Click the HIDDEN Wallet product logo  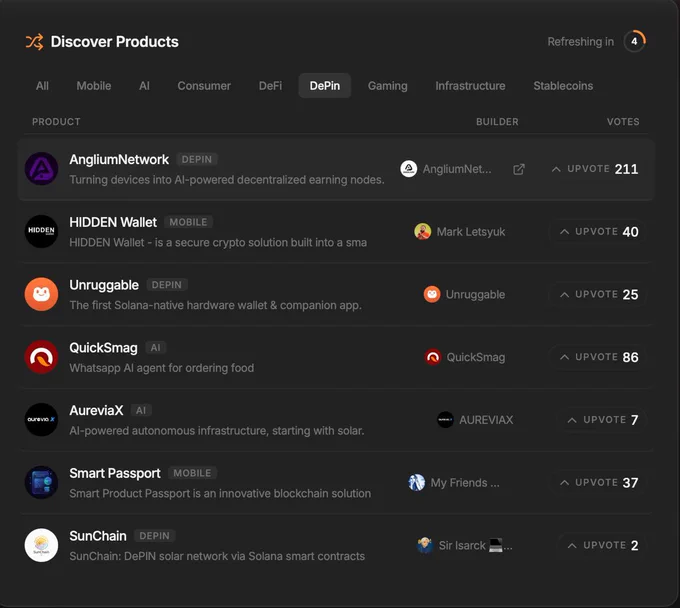click(x=41, y=231)
